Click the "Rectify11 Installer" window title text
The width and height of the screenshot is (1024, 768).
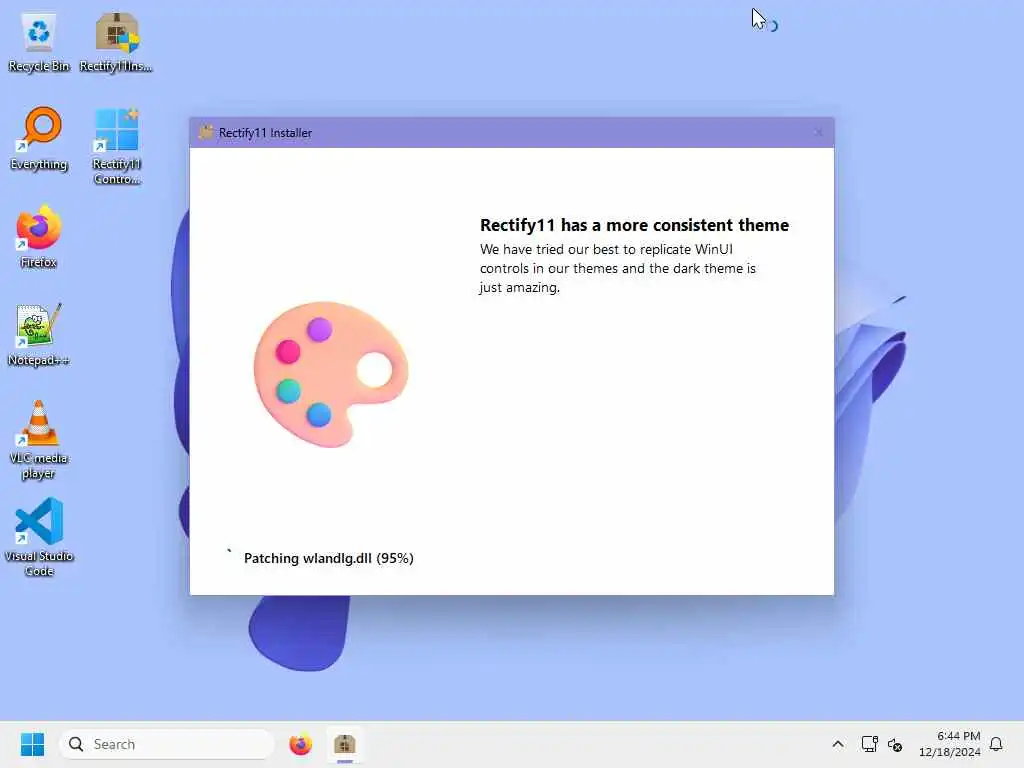[x=265, y=133]
